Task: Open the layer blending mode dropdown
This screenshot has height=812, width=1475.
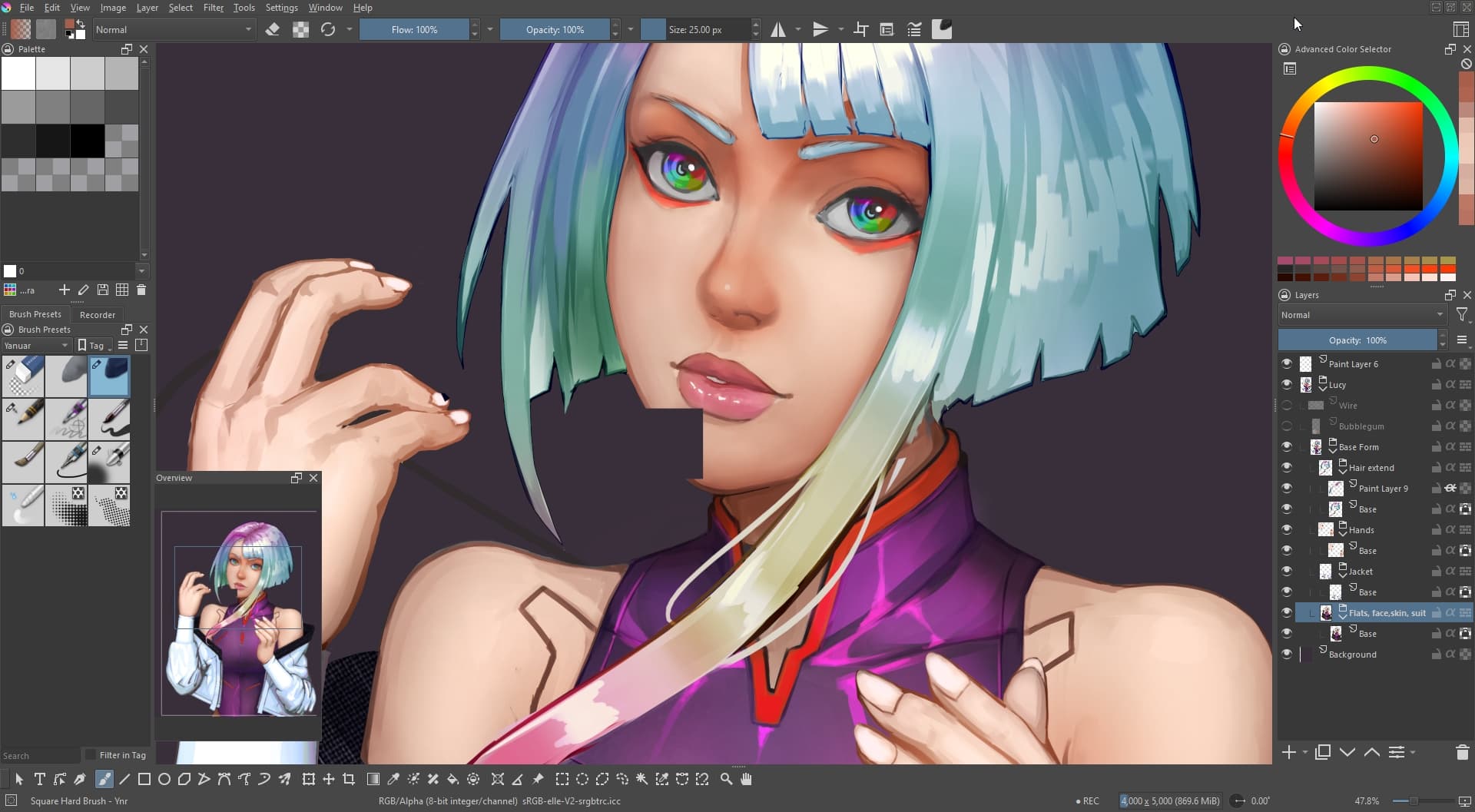Action: click(1361, 315)
